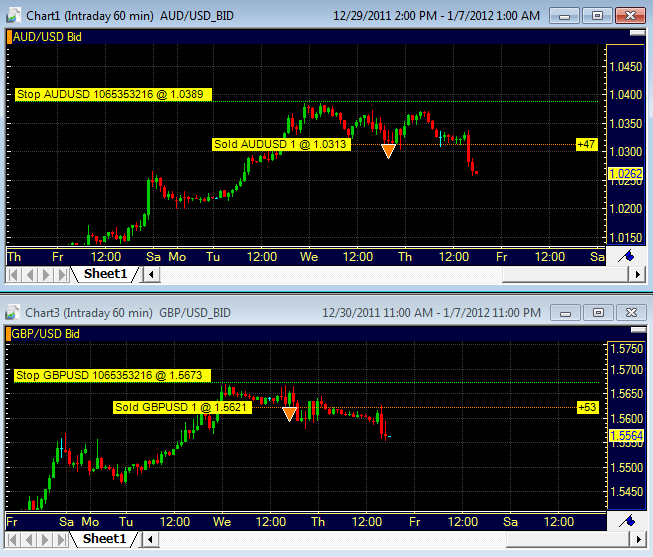Click the GBP/USD chart pushpin icon

[627, 521]
